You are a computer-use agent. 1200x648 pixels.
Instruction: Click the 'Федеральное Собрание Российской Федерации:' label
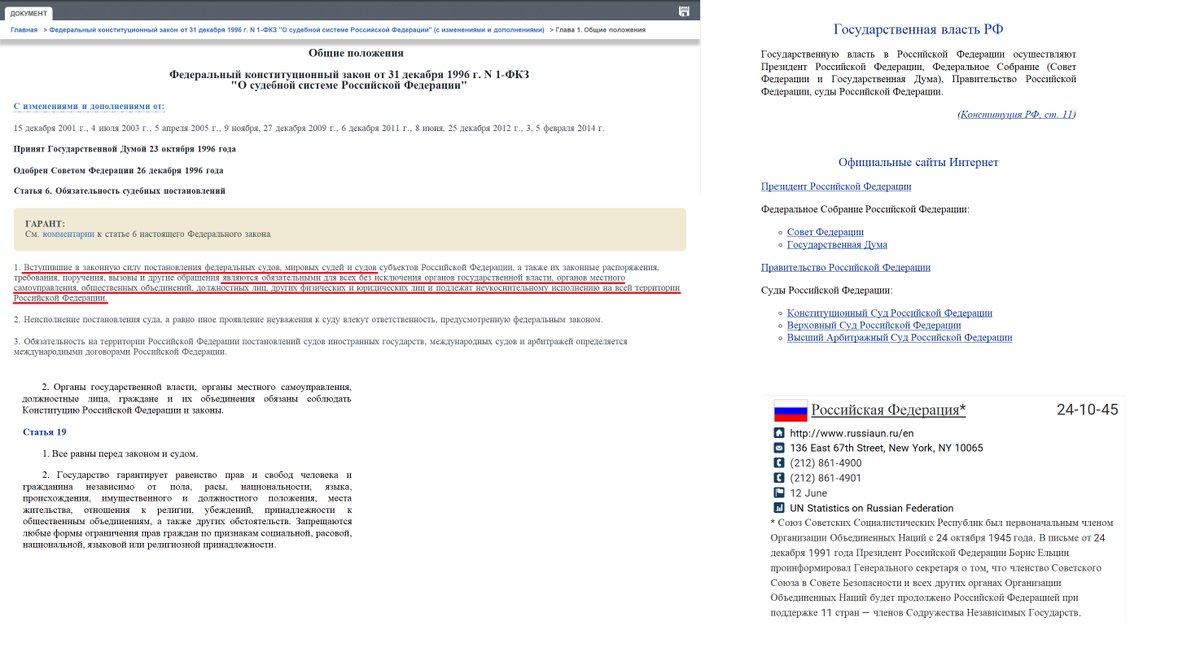pos(864,209)
